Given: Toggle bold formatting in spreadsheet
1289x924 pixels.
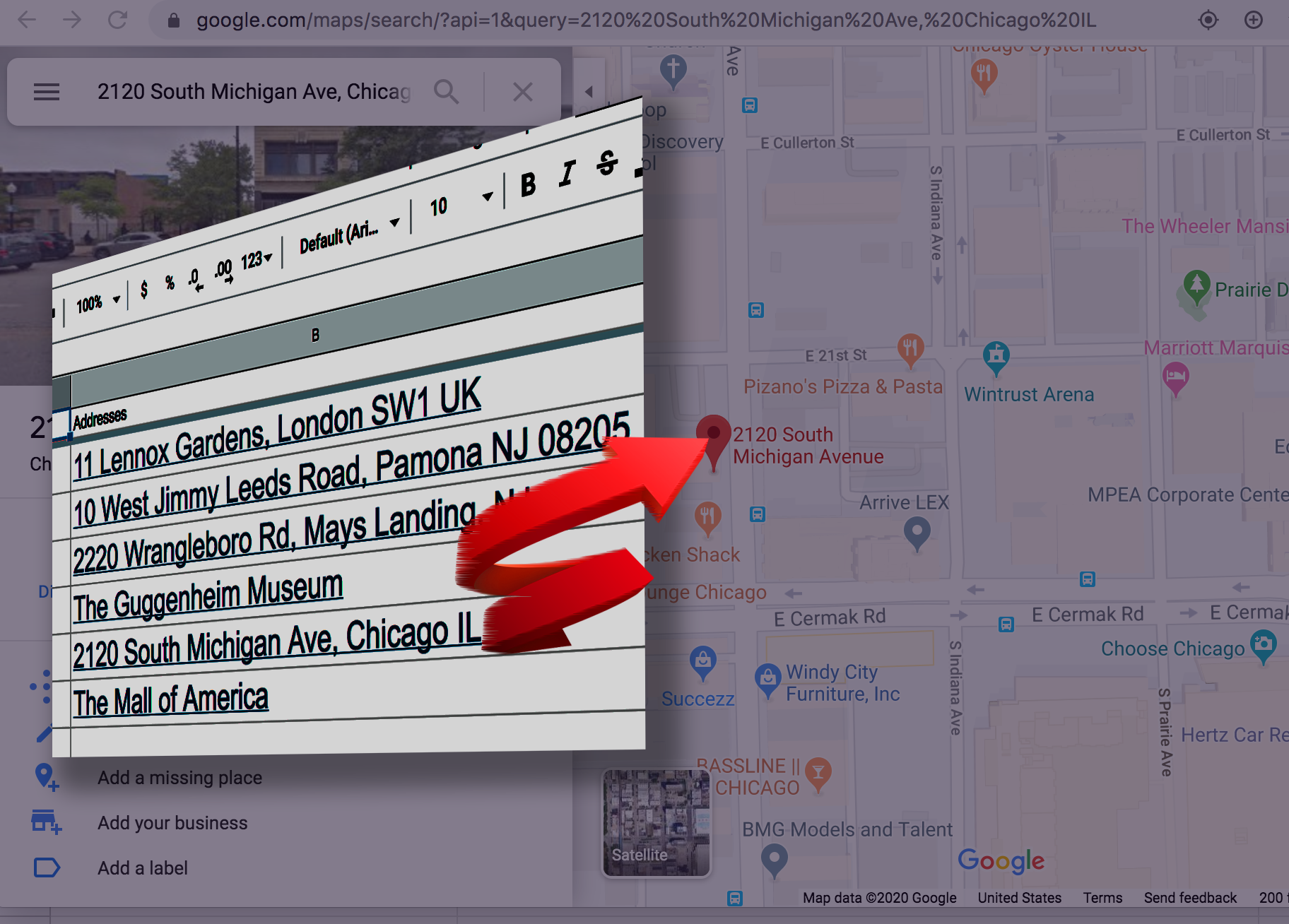Looking at the screenshot, I should coord(528,185).
